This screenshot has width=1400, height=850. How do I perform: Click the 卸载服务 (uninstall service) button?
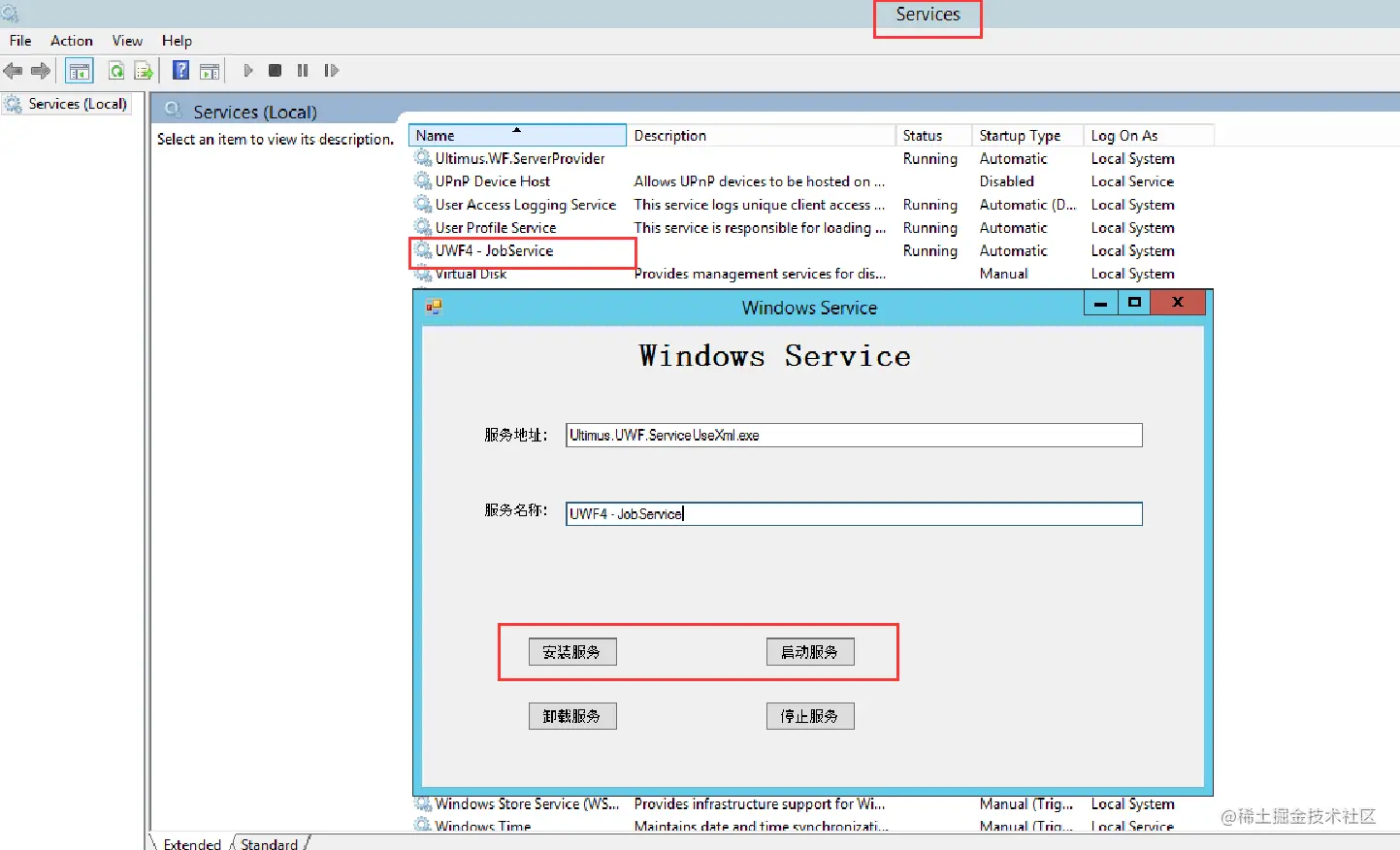tap(572, 716)
